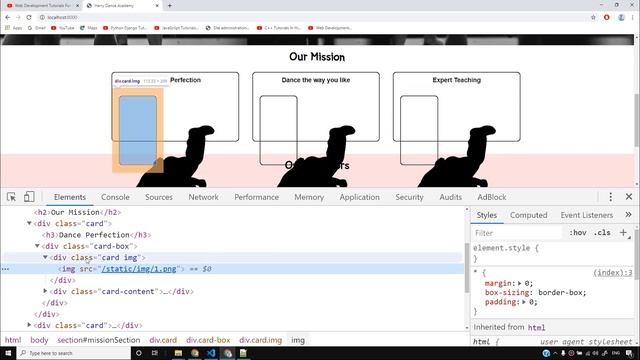Show more Styles pane tabs chevron
The image size is (640, 360).
628,215
